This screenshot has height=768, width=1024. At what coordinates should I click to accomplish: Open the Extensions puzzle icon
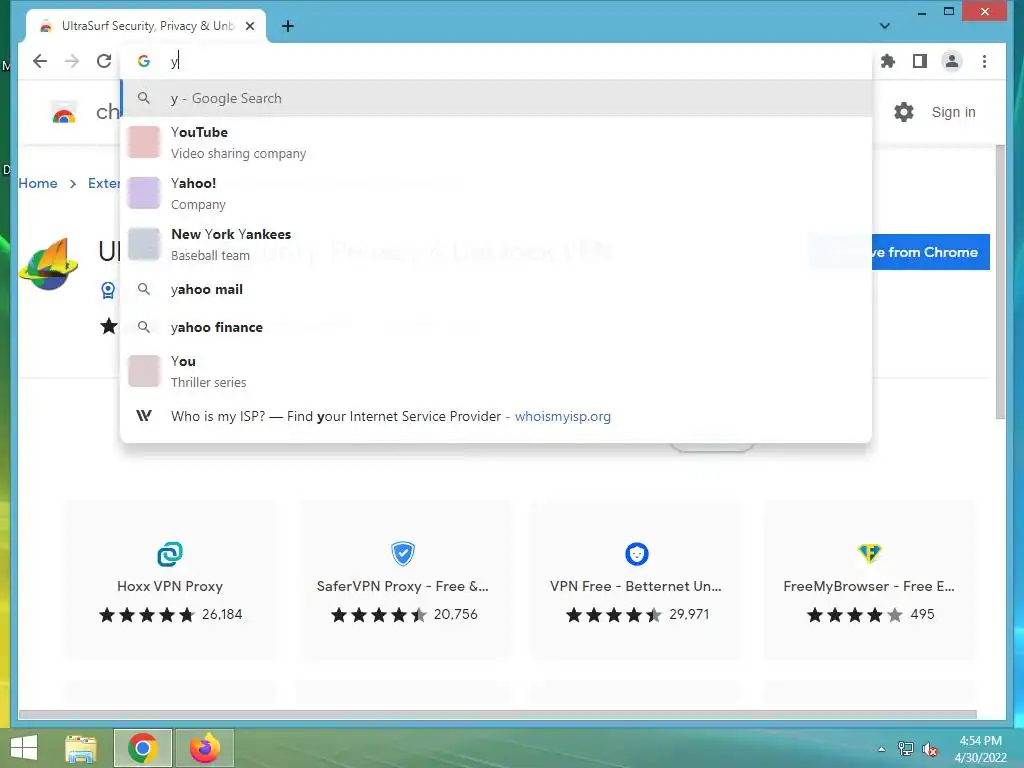click(x=888, y=61)
